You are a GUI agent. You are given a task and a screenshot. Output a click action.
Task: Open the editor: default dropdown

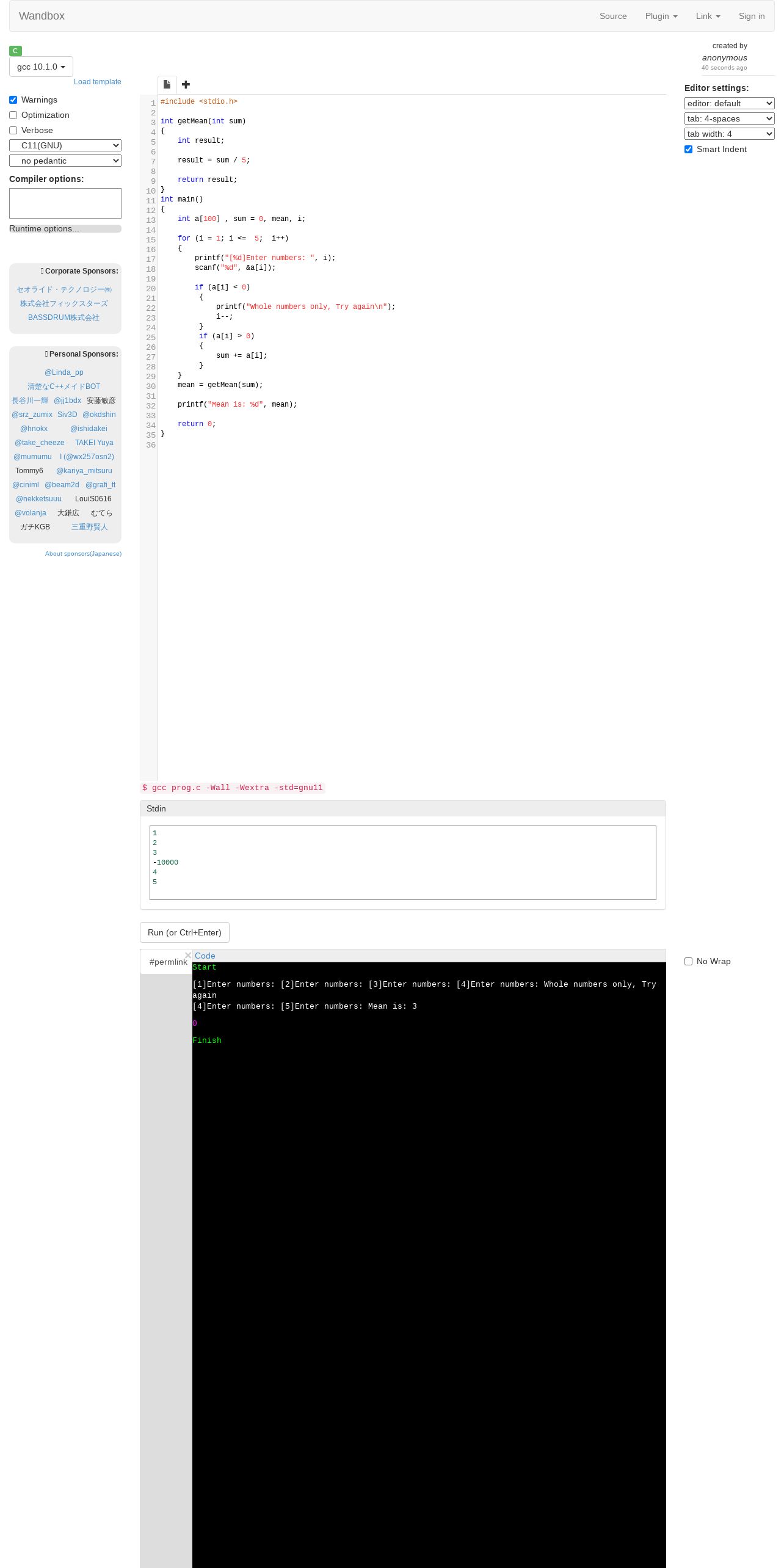[729, 103]
